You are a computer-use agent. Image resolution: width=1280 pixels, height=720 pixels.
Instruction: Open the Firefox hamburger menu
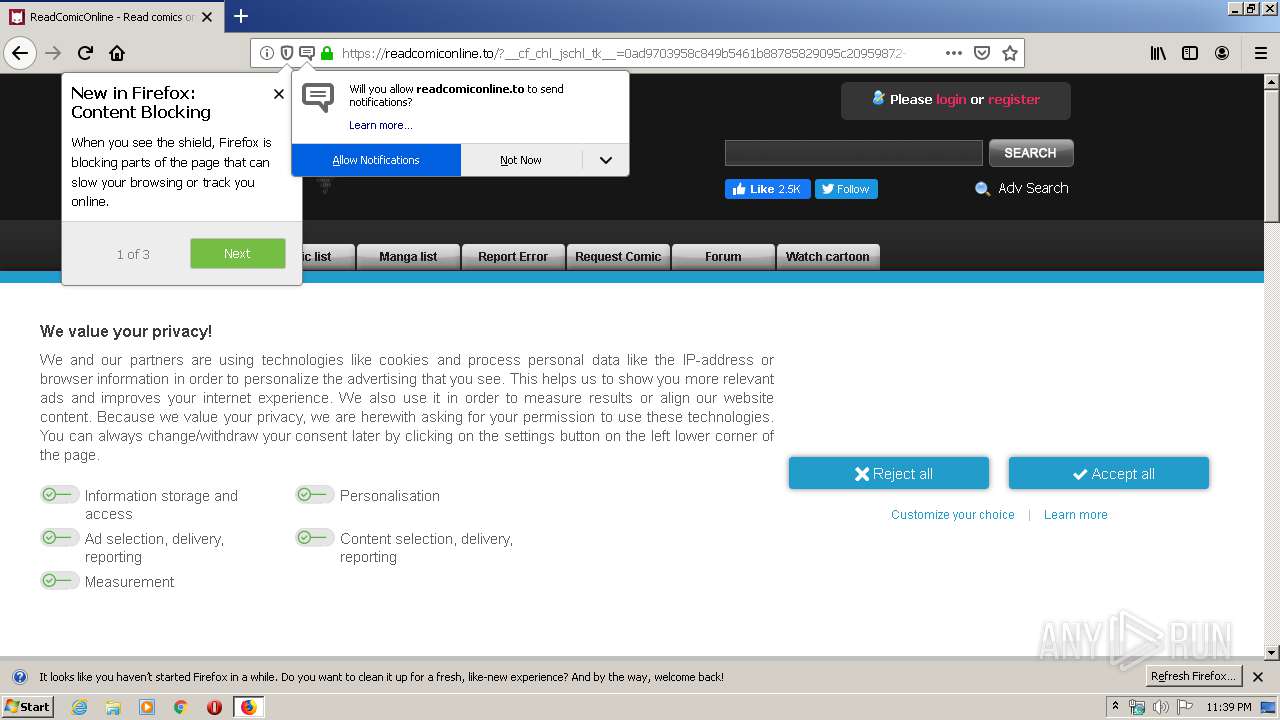click(x=1261, y=53)
